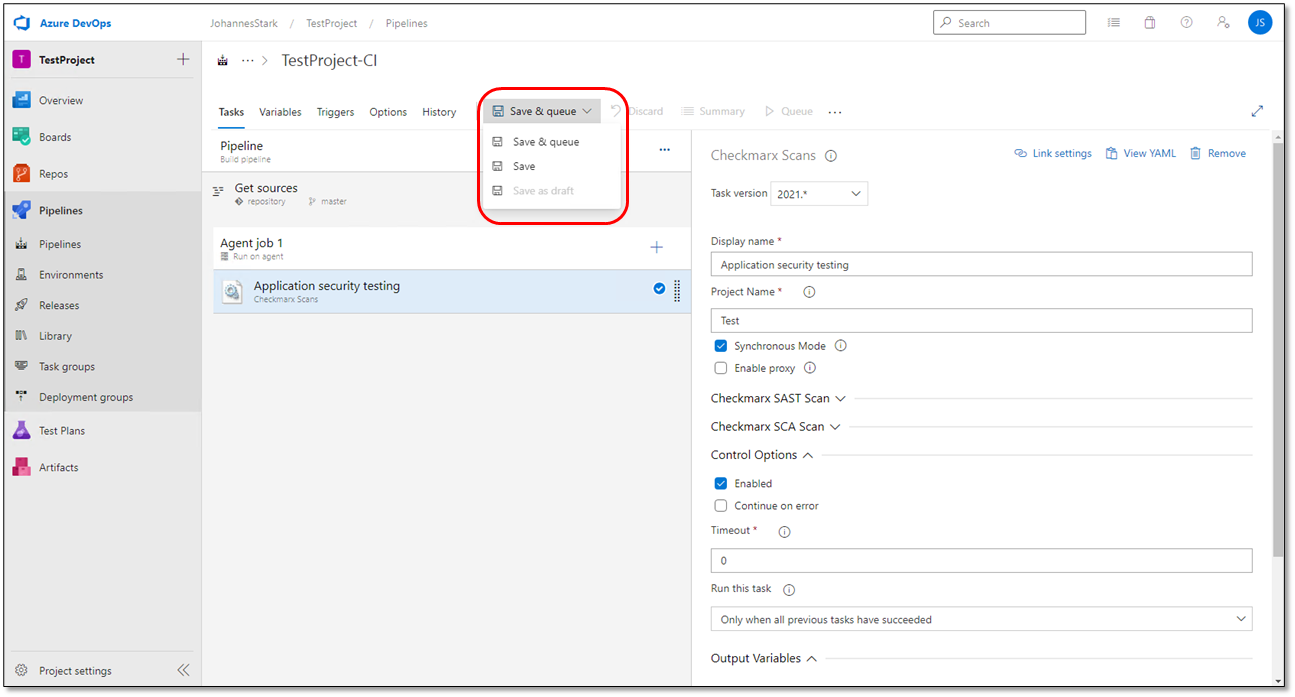Viewport: 1295px width, 697px height.
Task: Open the Releases sidebar icon
Action: click(x=22, y=305)
